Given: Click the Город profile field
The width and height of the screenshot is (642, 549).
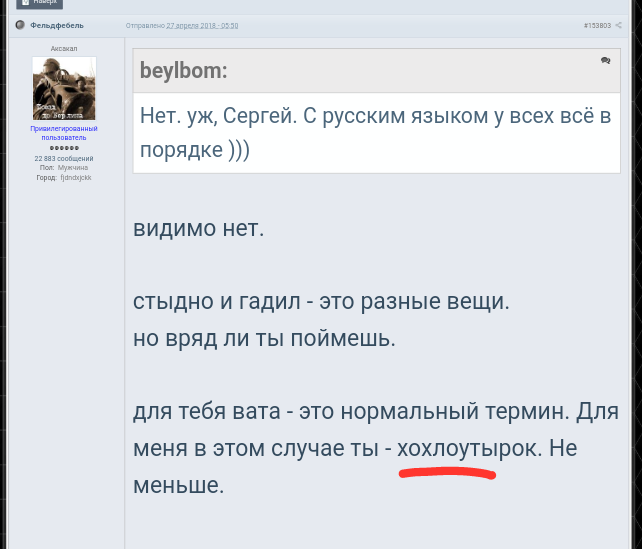Looking at the screenshot, I should pyautogui.click(x=64, y=177).
